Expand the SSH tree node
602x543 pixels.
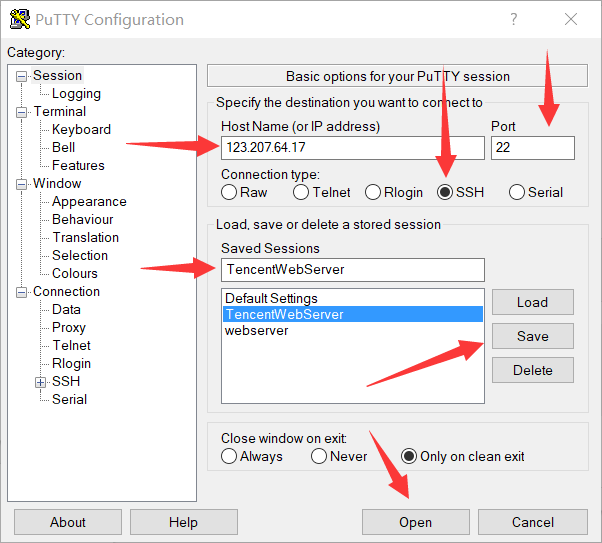click(40, 382)
